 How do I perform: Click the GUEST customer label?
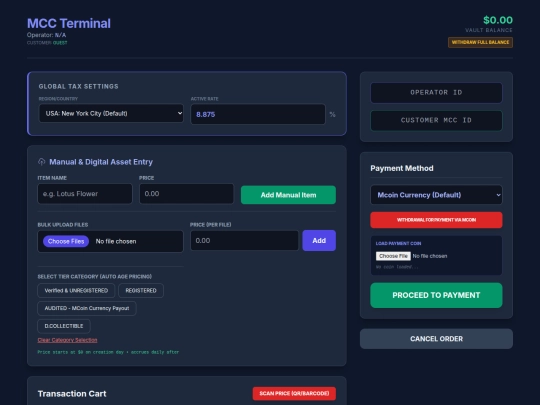pos(60,43)
